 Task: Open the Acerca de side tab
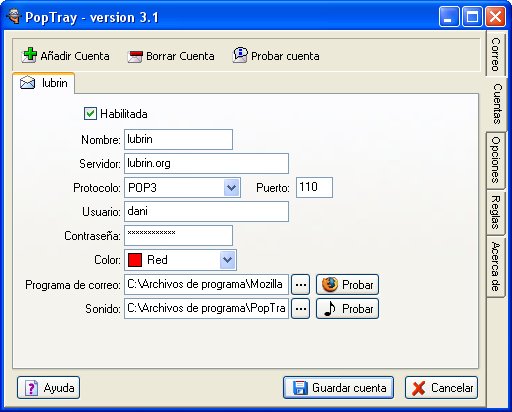click(496, 267)
